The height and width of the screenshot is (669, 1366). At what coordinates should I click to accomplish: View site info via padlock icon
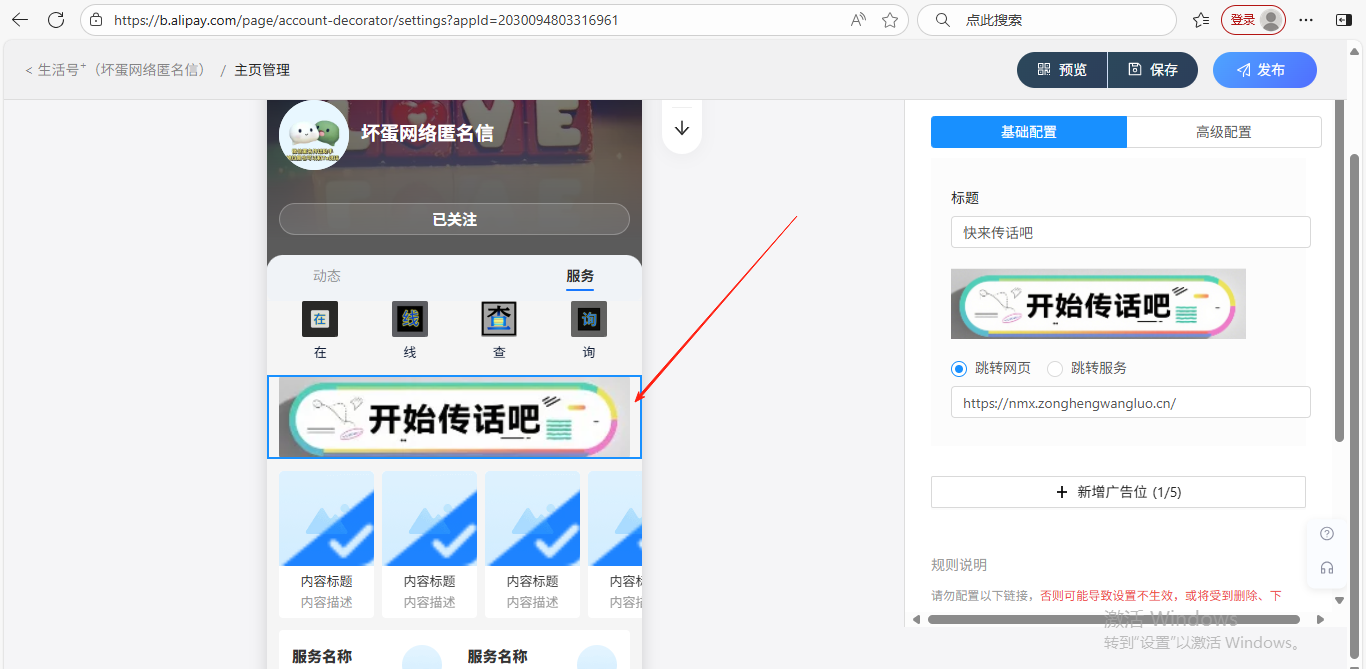click(x=96, y=20)
